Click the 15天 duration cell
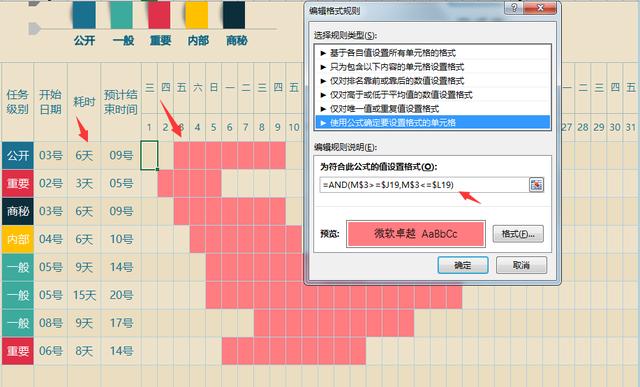Viewport: 640px width, 387px height. point(84,295)
